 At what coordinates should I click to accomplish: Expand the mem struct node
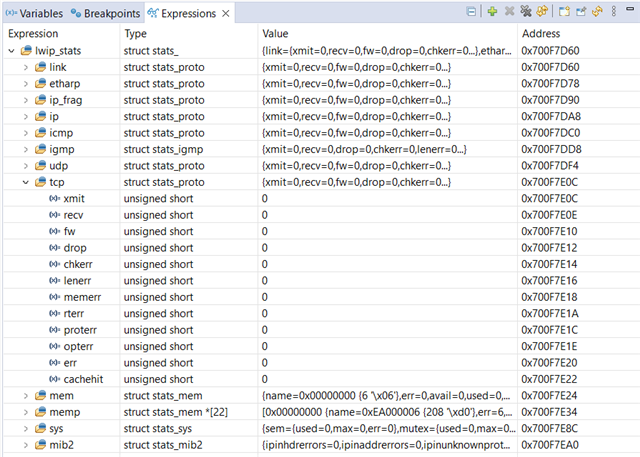coord(26,396)
